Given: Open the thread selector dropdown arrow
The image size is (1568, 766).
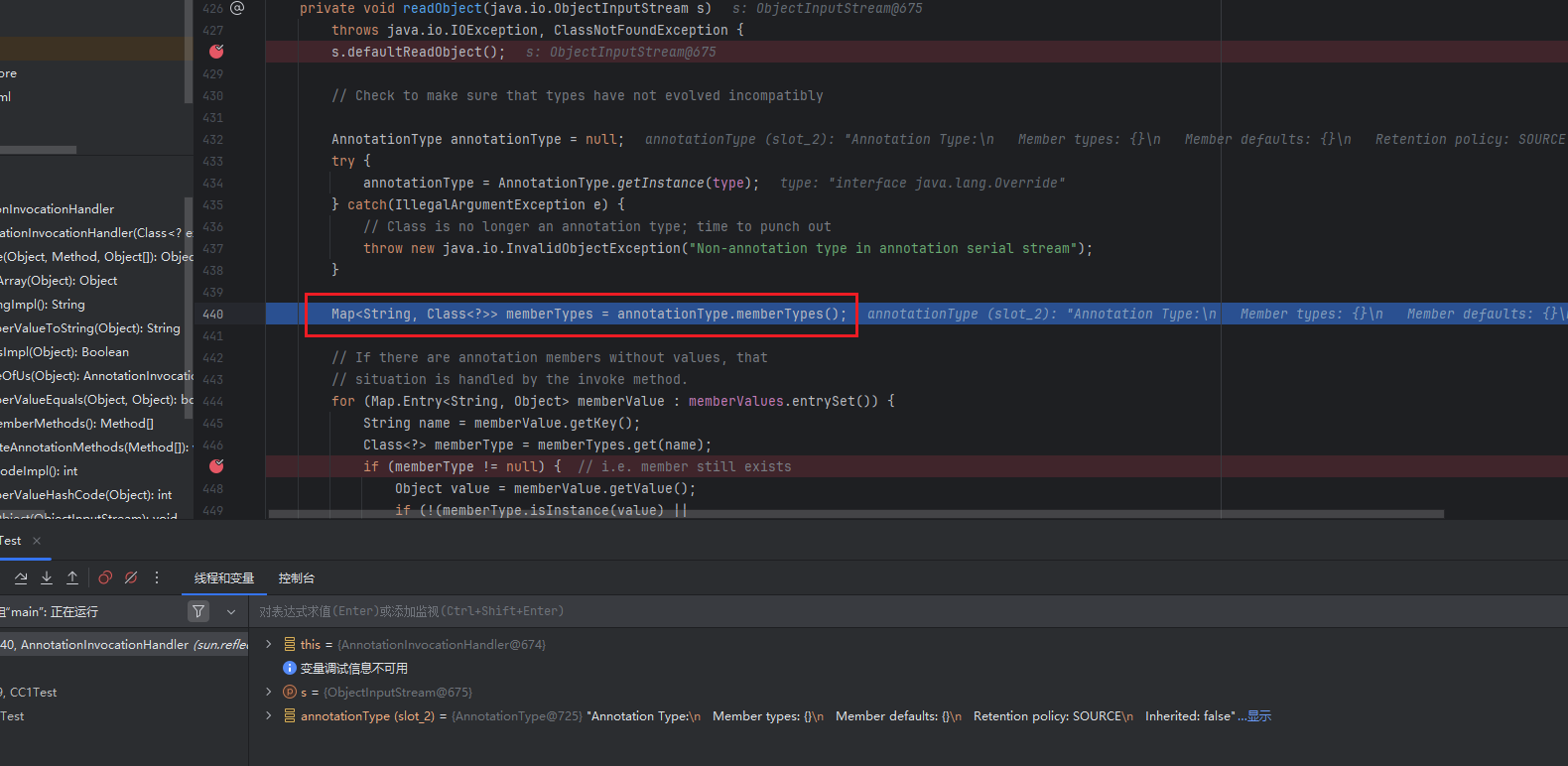Looking at the screenshot, I should 231,611.
